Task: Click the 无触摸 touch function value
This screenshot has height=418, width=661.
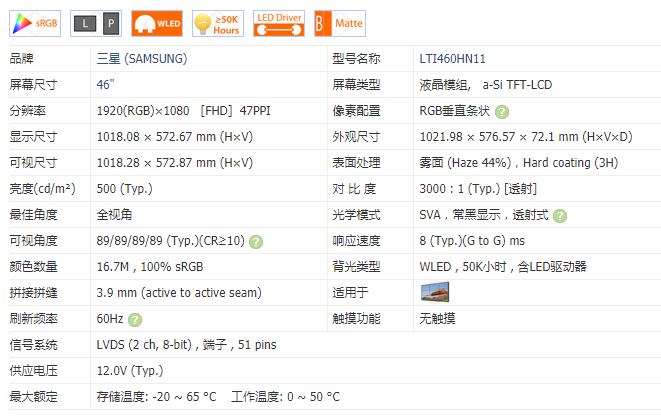Action: click(438, 319)
